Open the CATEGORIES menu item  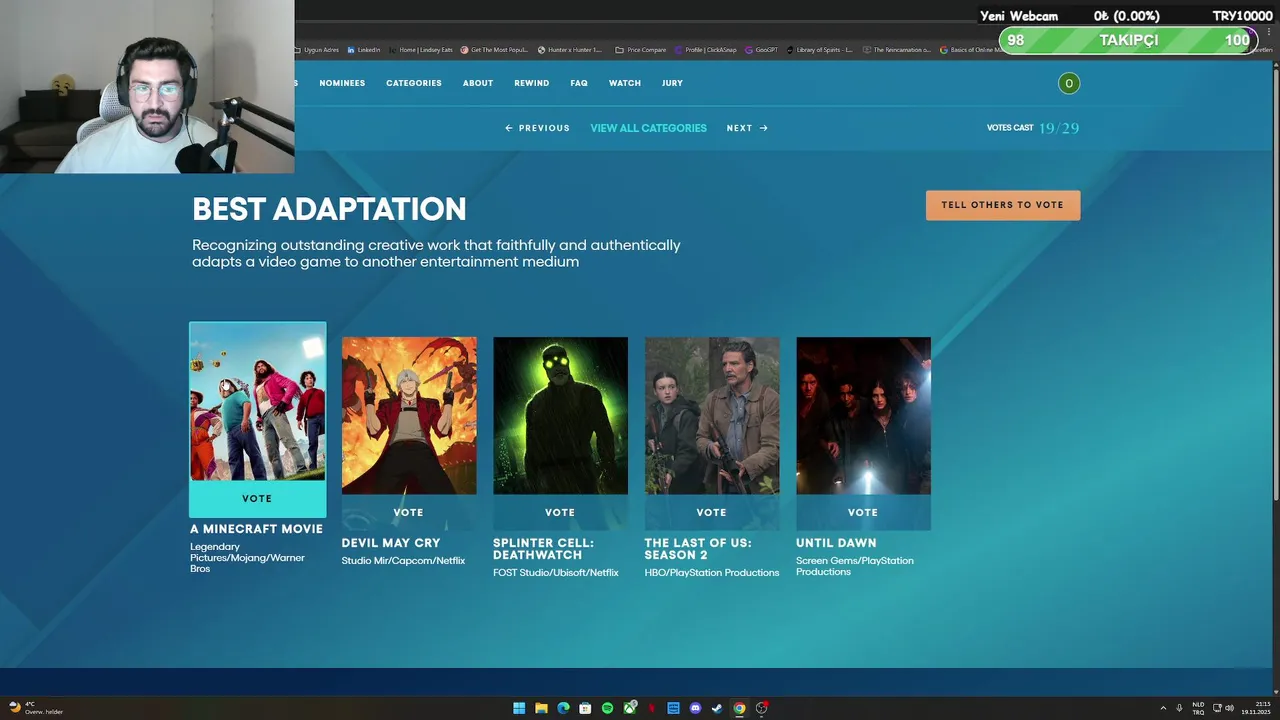414,83
